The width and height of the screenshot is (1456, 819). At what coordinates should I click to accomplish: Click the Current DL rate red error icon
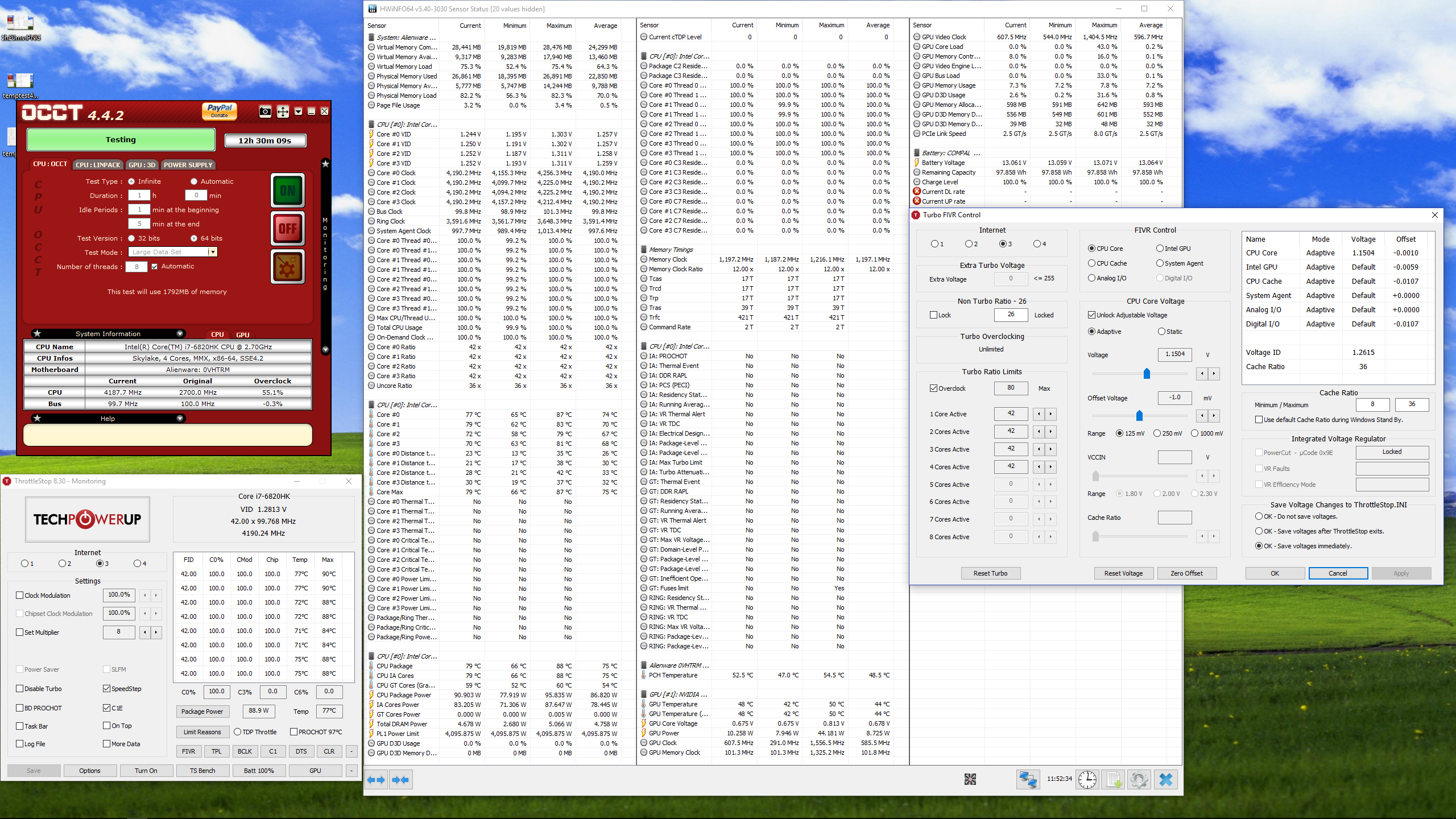coord(917,192)
